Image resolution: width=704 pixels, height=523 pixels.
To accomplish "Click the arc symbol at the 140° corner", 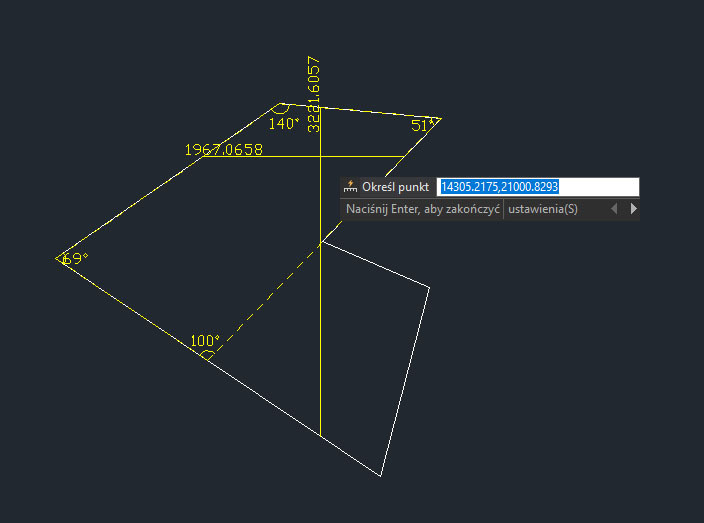I will 281,109.
